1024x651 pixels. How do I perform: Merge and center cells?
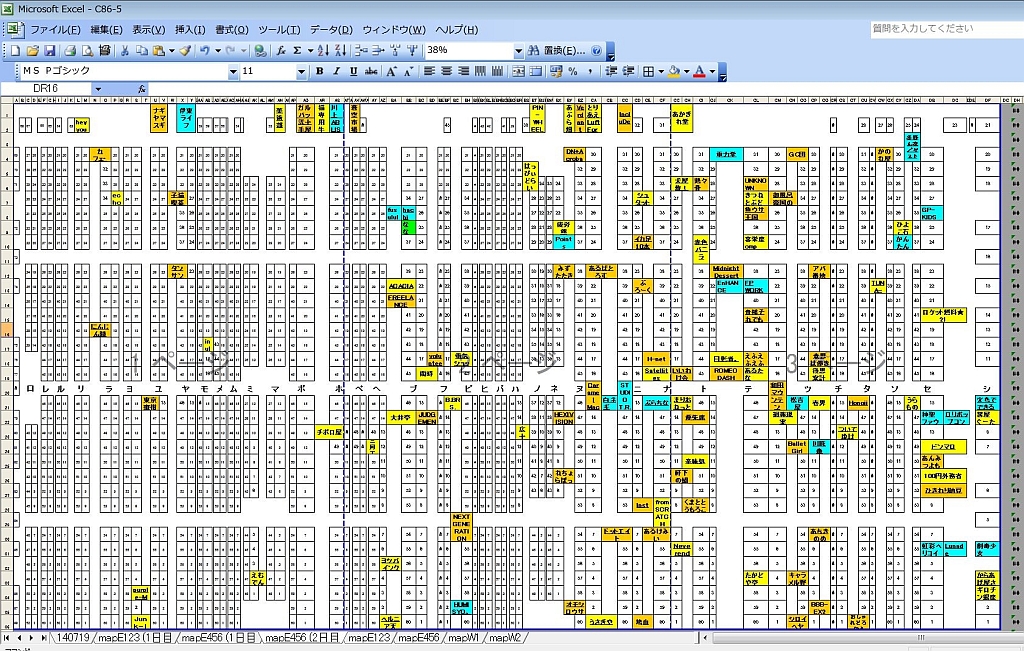point(518,71)
